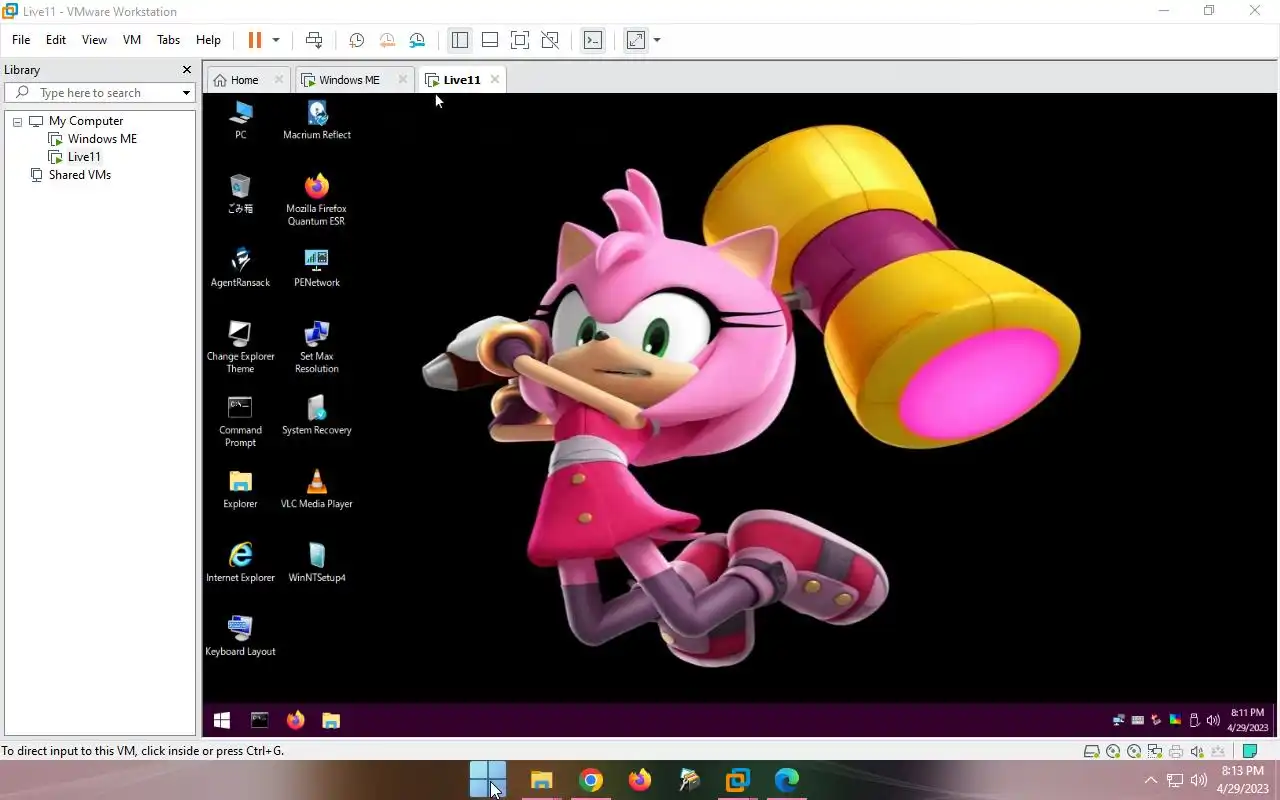
Task: Select the Command Prompt desktop icon
Action: [x=240, y=421]
